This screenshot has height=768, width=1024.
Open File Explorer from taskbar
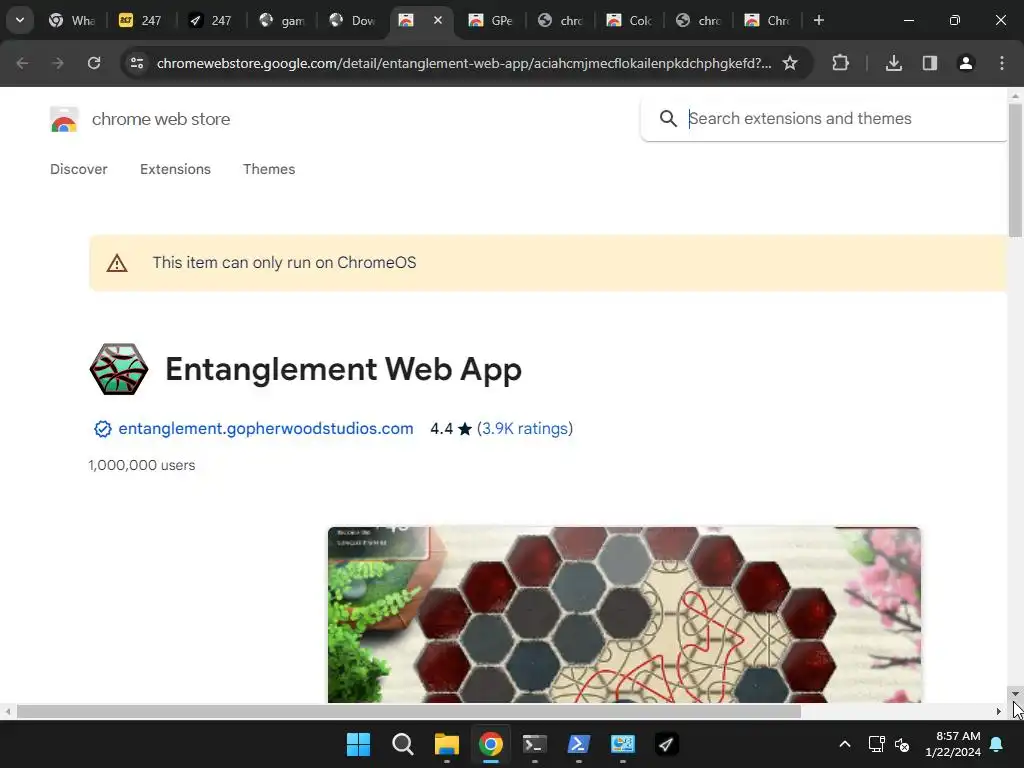pos(447,744)
